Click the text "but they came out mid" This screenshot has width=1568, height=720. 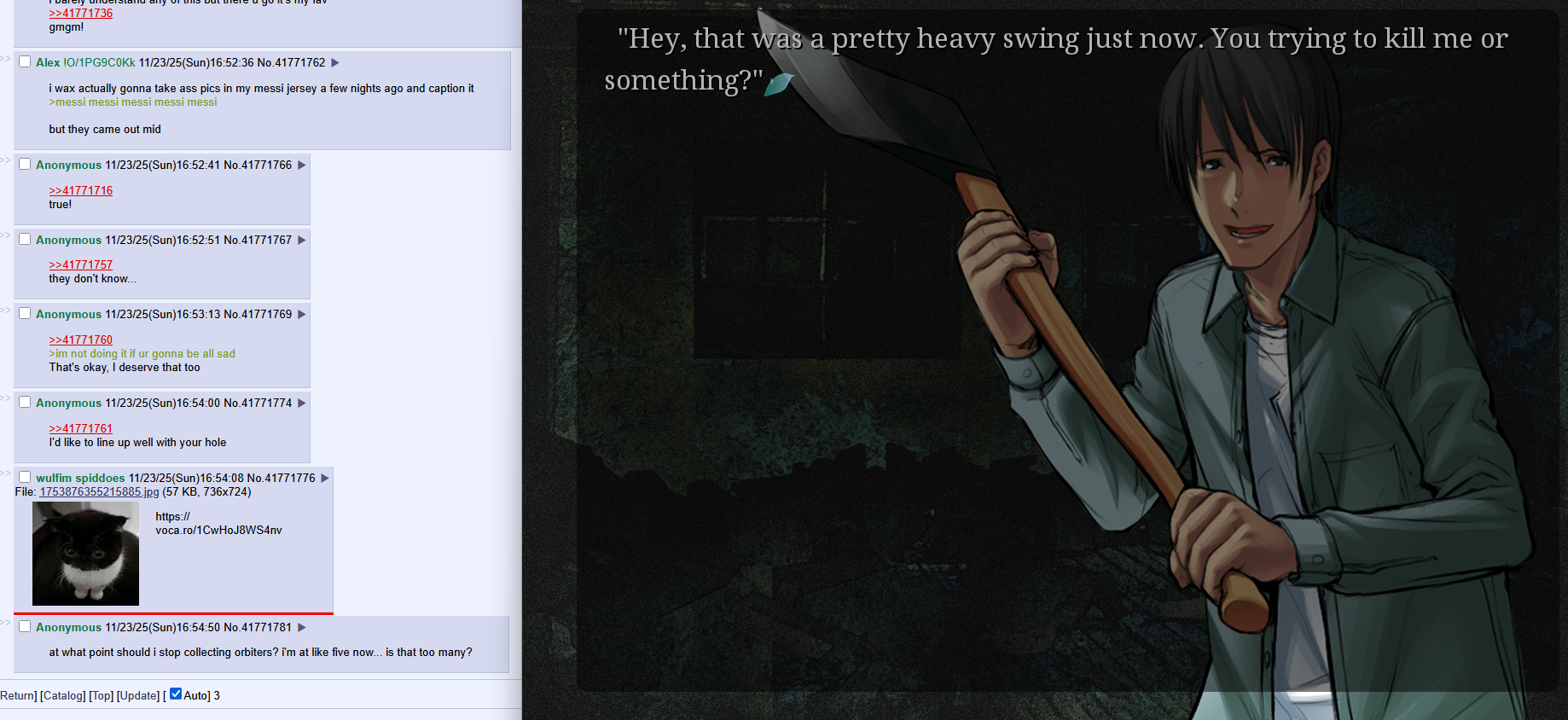[105, 129]
